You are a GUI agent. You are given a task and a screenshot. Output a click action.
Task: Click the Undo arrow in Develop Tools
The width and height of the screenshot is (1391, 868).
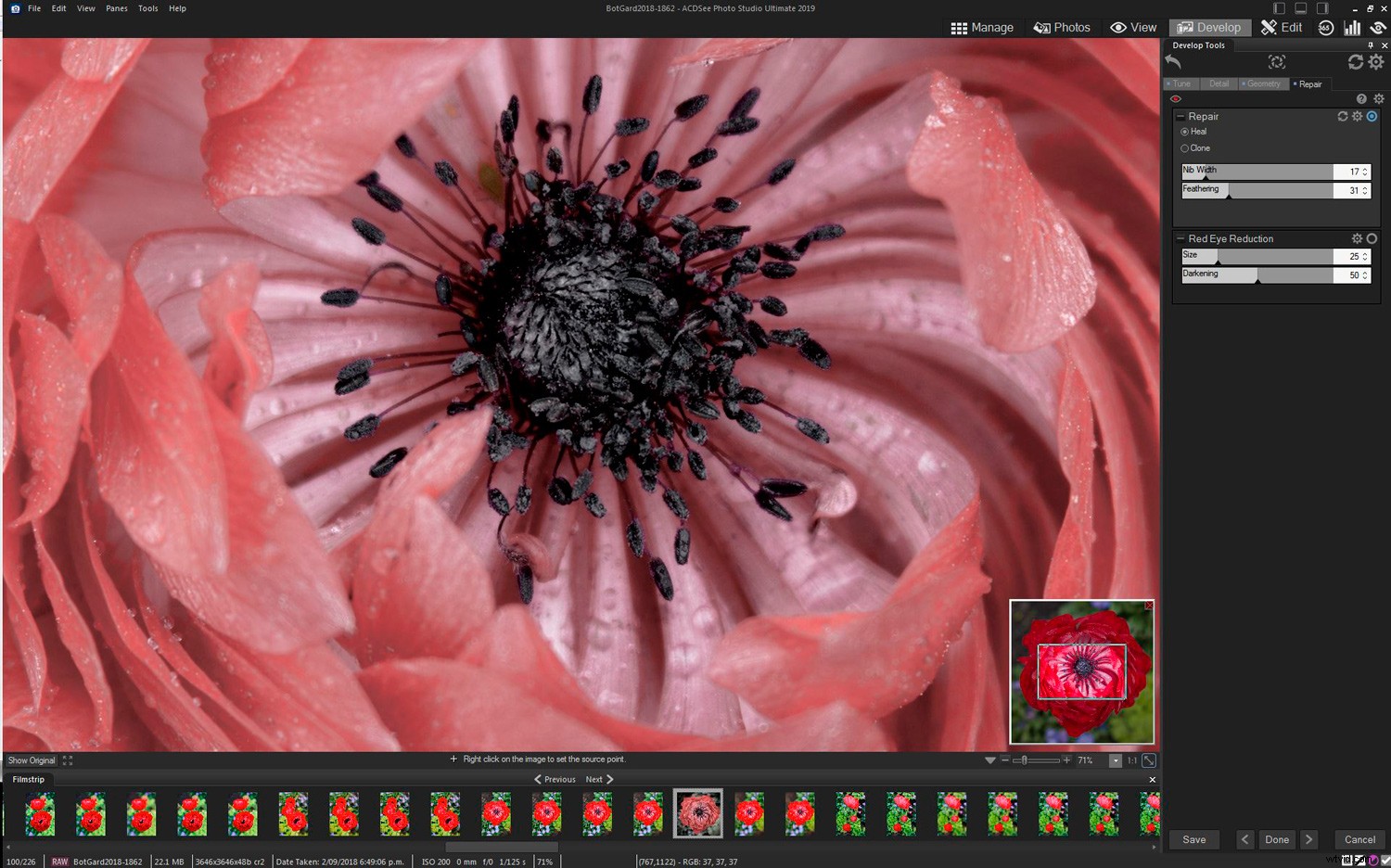click(x=1172, y=61)
